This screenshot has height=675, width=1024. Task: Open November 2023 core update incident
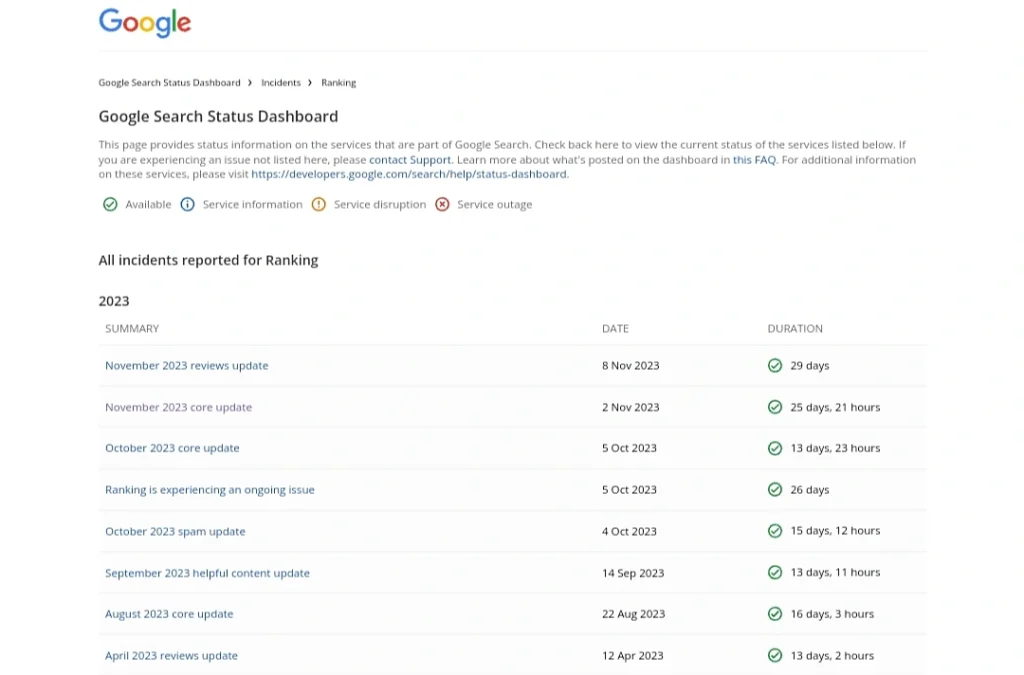(178, 407)
